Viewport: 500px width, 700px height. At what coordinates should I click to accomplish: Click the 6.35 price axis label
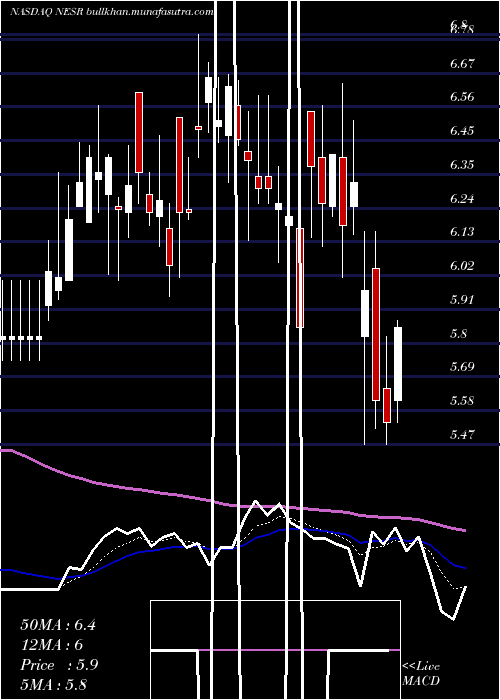462,165
